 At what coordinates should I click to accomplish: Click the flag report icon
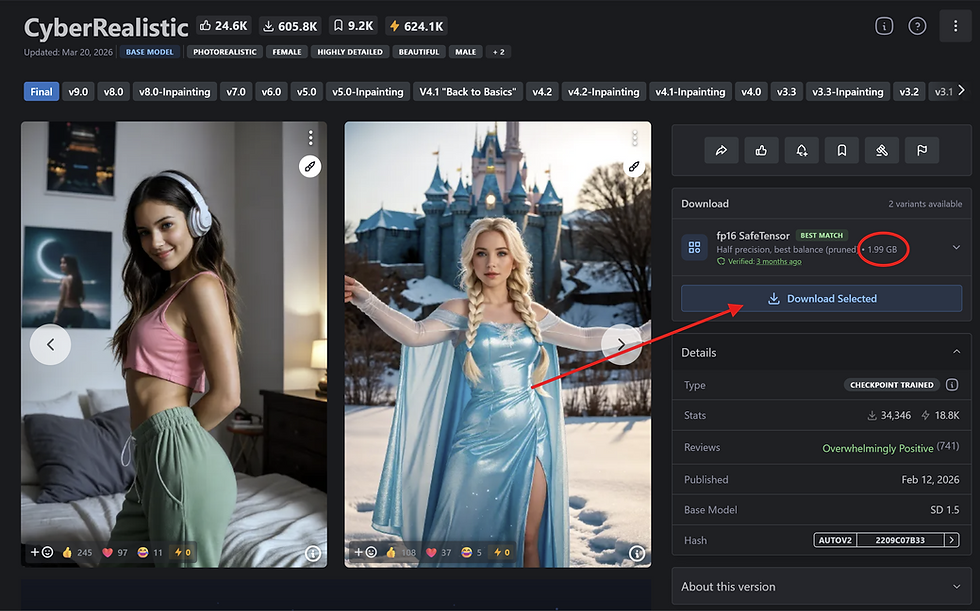[922, 151]
